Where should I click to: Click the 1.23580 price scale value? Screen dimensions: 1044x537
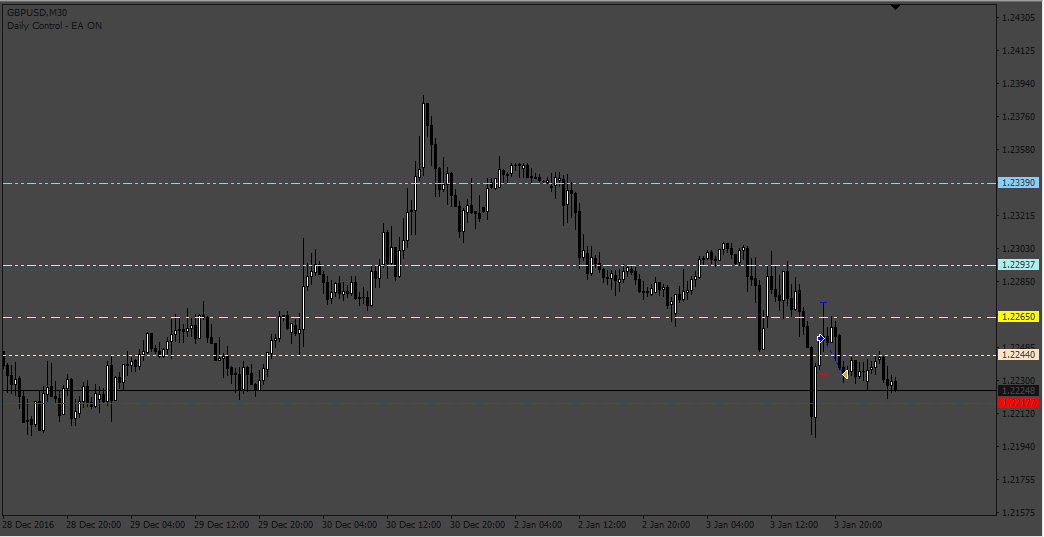click(1017, 150)
